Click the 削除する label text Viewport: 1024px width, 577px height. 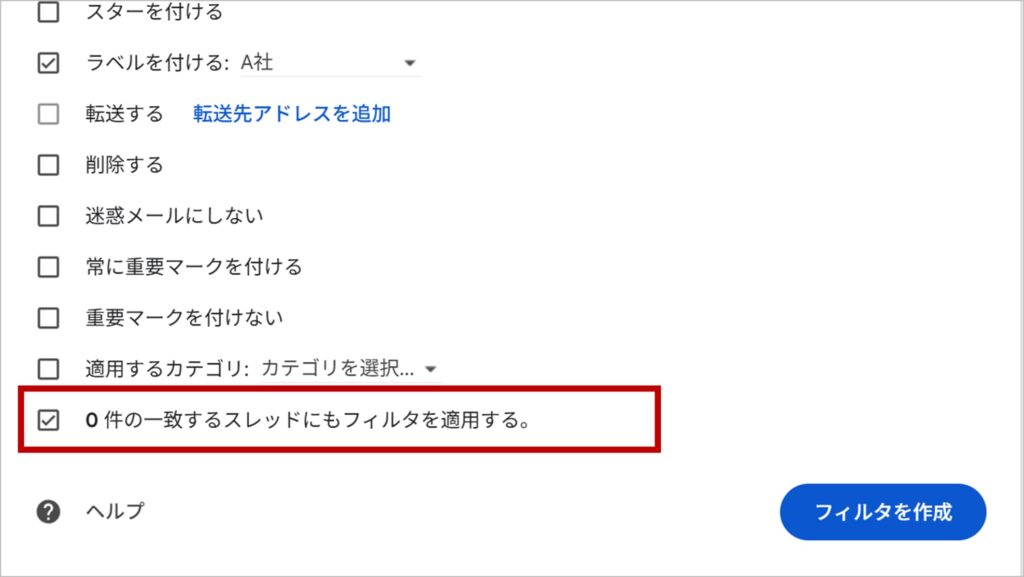point(124,165)
